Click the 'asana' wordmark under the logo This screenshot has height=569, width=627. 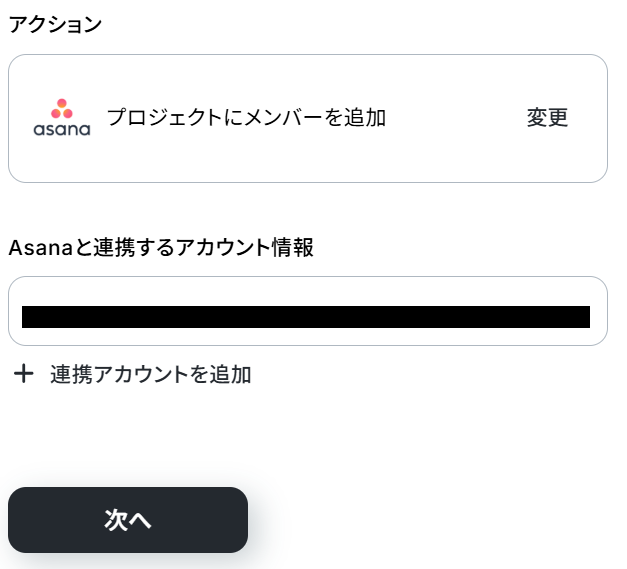[x=61, y=129]
